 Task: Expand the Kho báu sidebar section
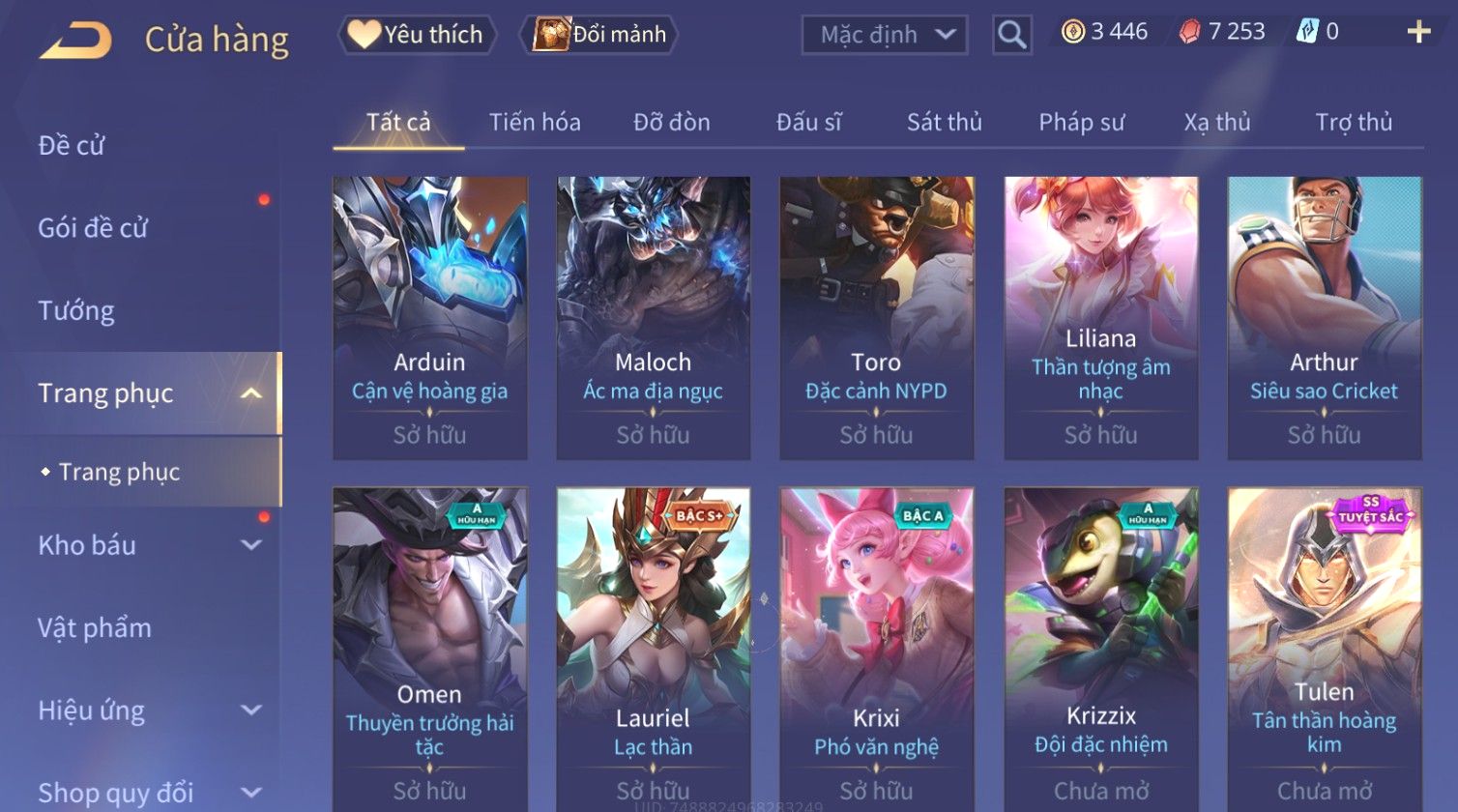point(251,545)
